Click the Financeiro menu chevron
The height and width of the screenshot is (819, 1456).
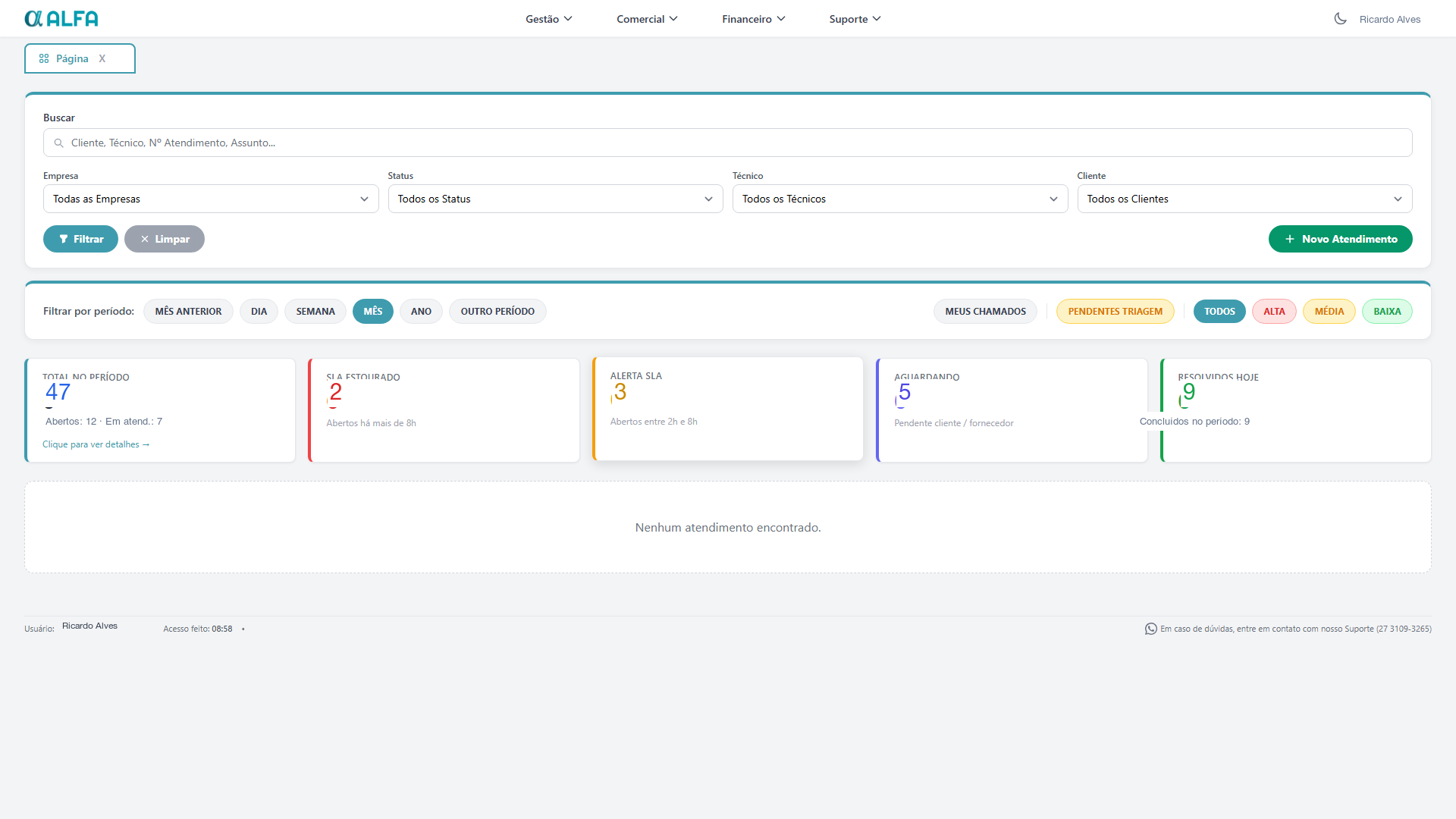[x=781, y=19]
